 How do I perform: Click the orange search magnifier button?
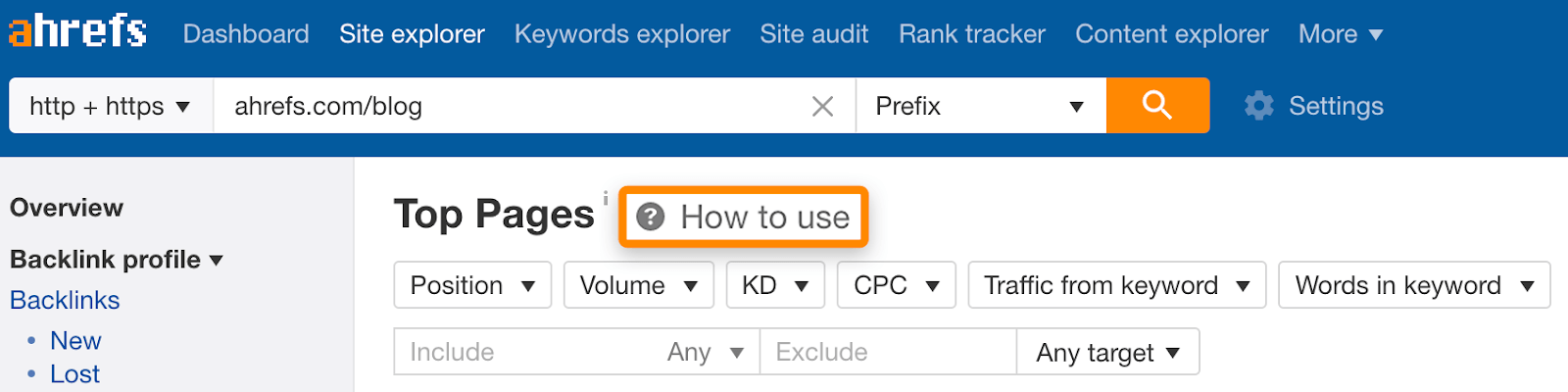point(1157,106)
